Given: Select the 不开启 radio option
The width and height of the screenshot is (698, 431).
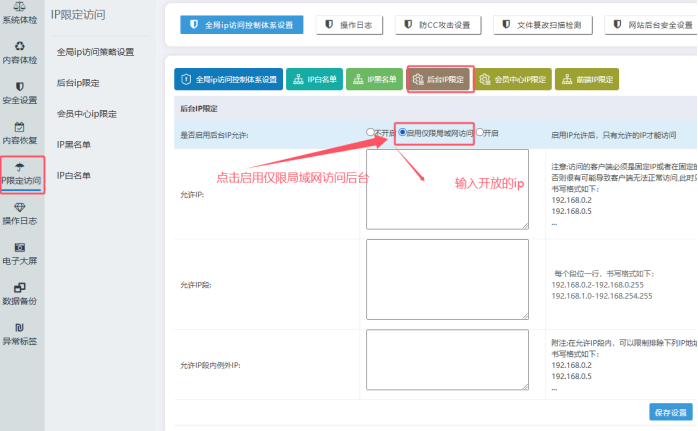Looking at the screenshot, I should tap(371, 132).
